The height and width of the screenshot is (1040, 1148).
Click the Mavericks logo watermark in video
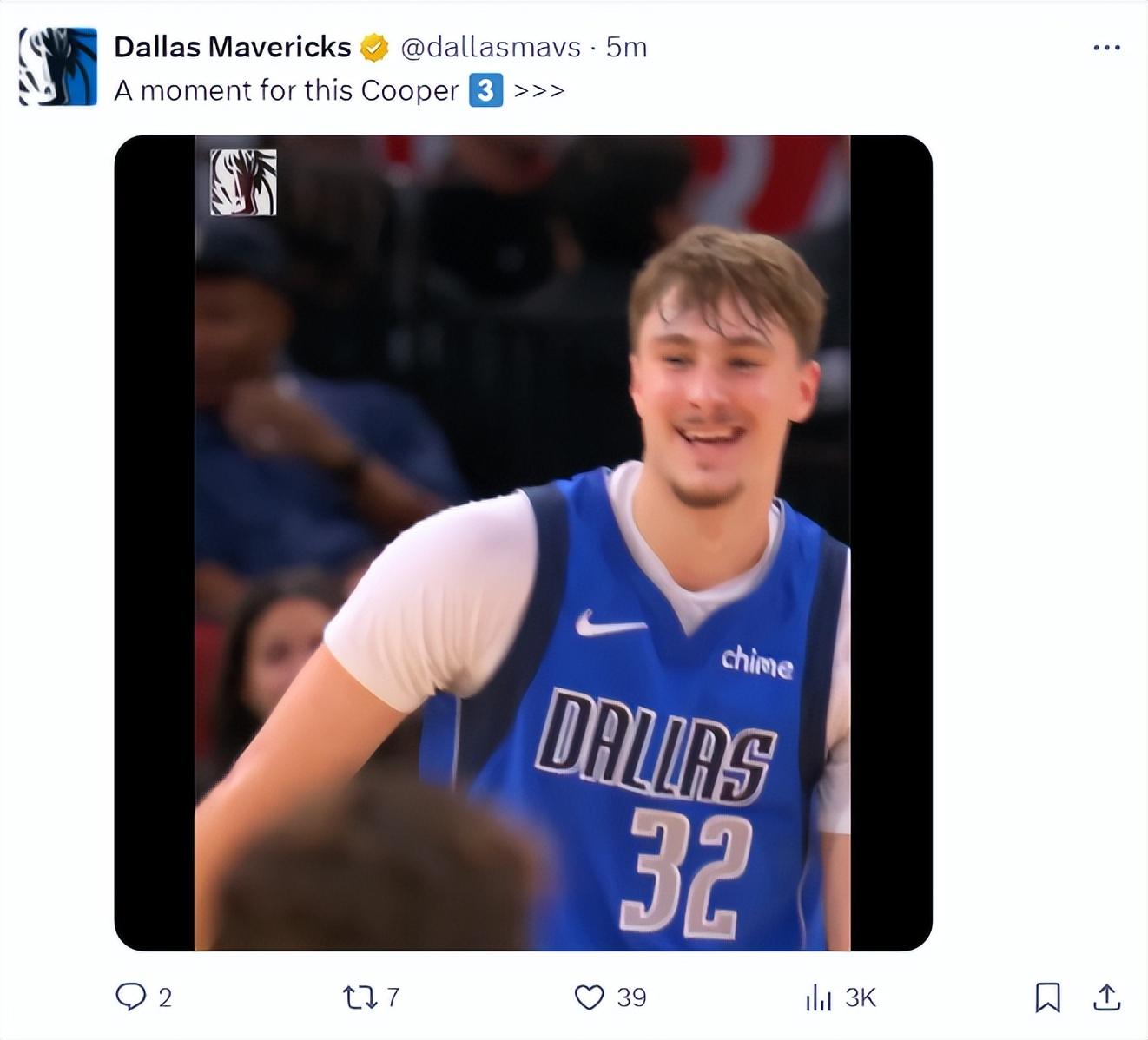click(x=244, y=182)
